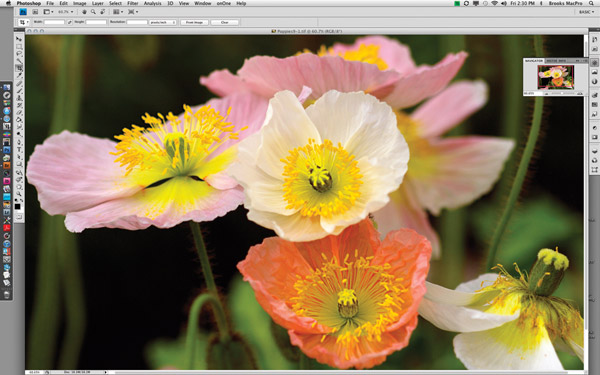Switch to the Navigator panel tab

click(x=534, y=60)
